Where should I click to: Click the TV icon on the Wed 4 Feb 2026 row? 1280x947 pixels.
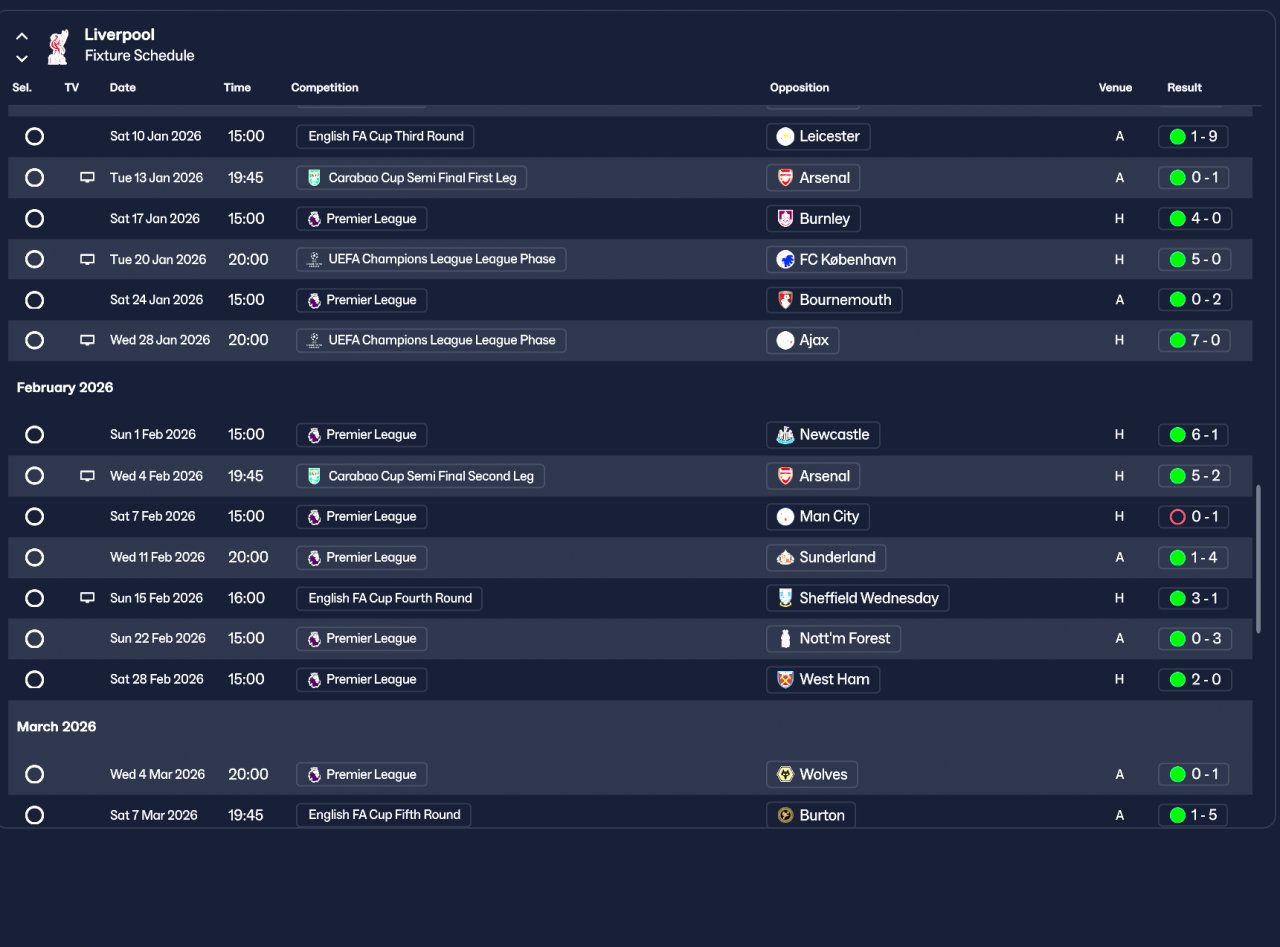click(x=87, y=476)
